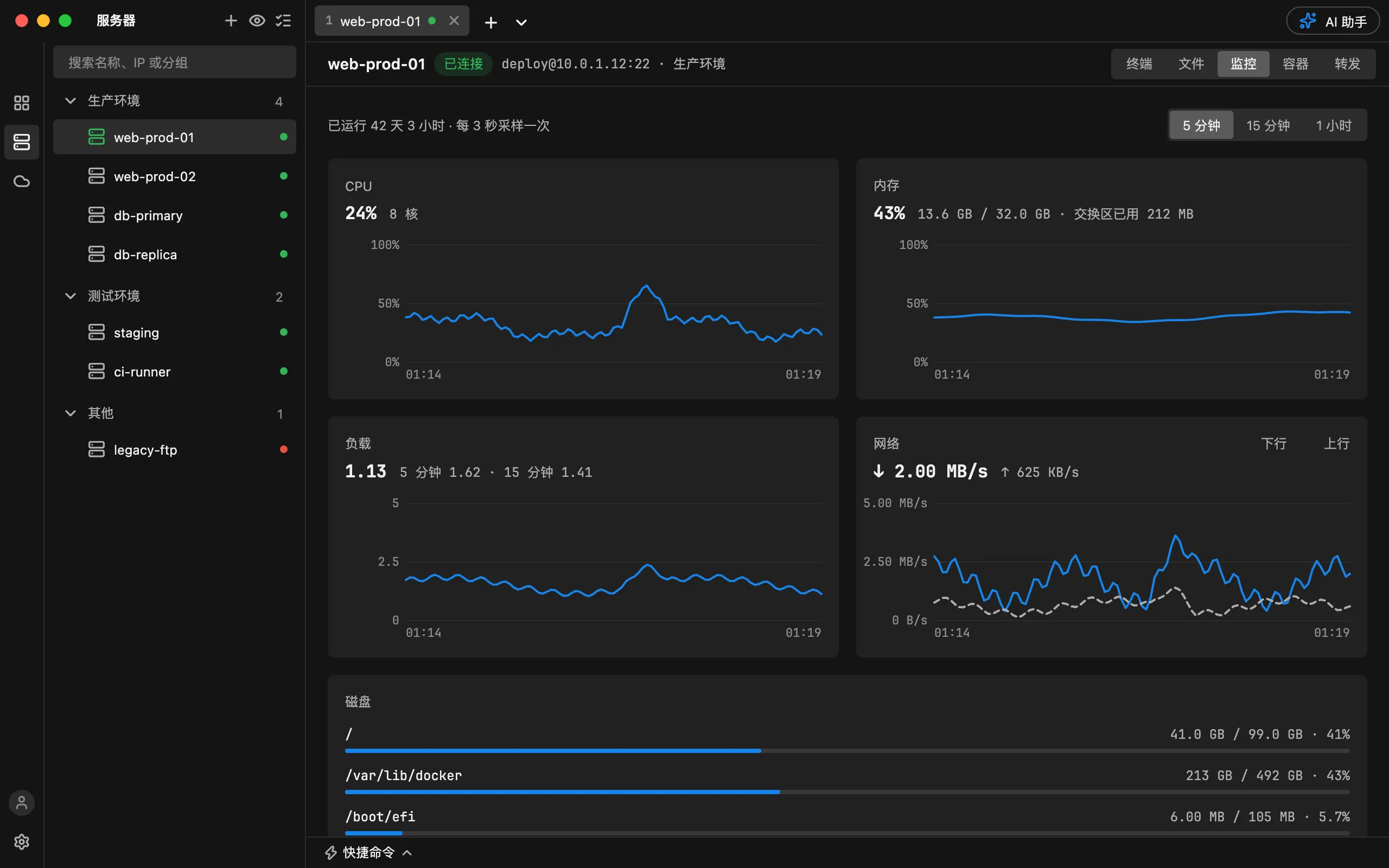Viewport: 1389px width, 868px height.
Task: Click web-prod-01 server icon in list
Action: pyautogui.click(x=97, y=137)
